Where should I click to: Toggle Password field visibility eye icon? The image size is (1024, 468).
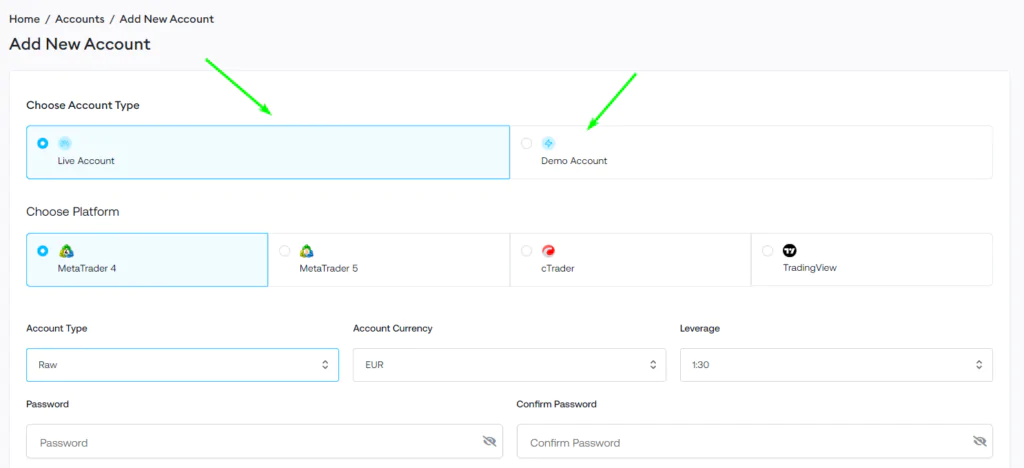click(489, 441)
